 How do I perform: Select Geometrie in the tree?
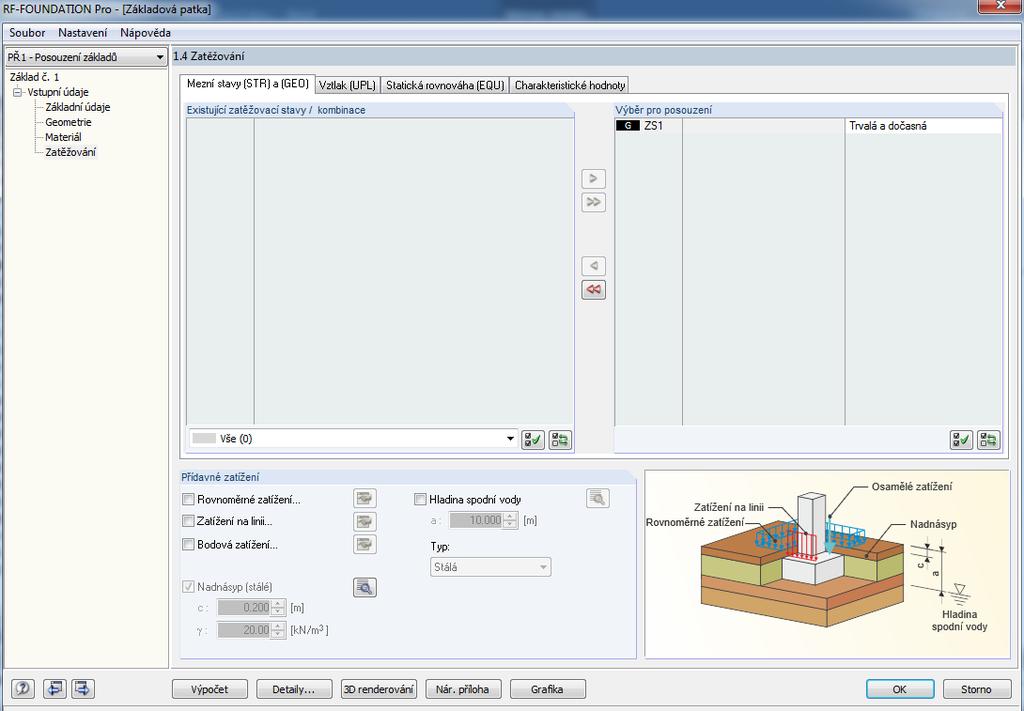(69, 122)
